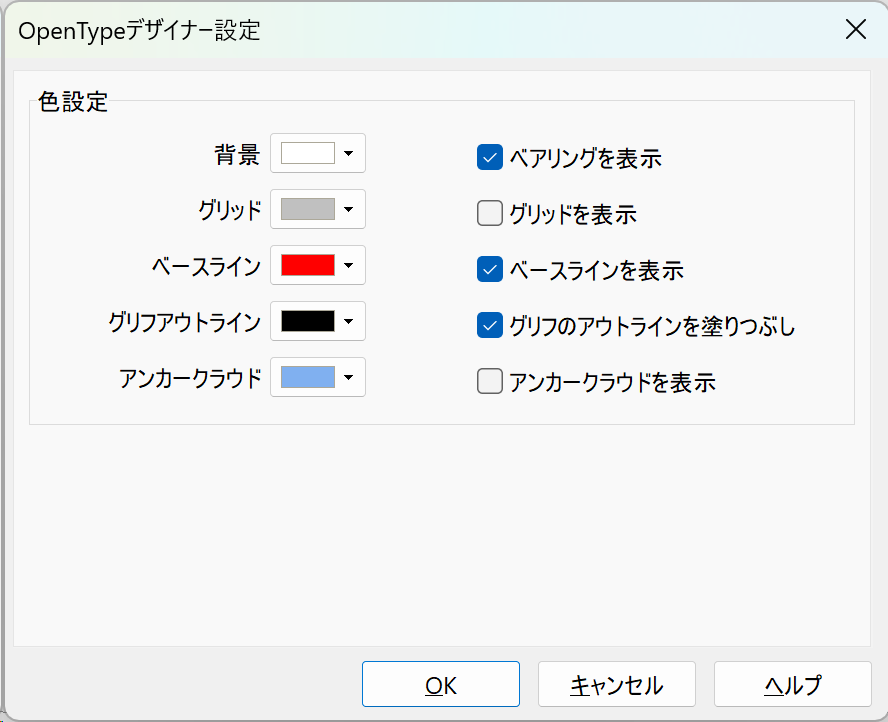Viewport: 888px width, 722px height.
Task: Click the ベースライン label text
Action: pos(207,266)
